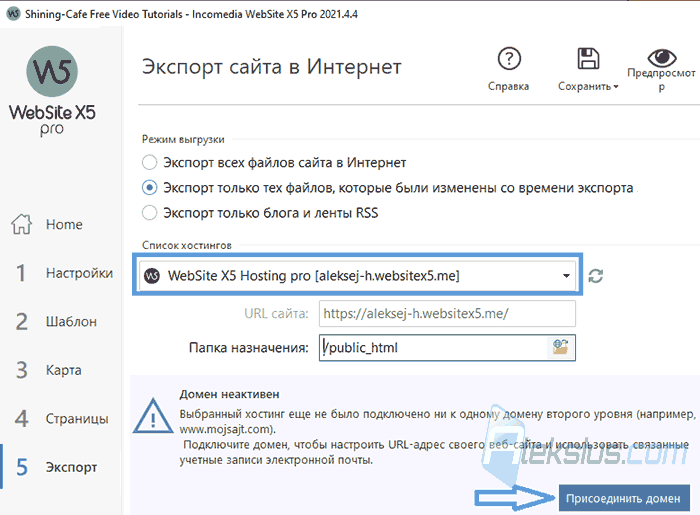Go to step 3 Карта
Screen dimensions: 700x515
click(48, 370)
